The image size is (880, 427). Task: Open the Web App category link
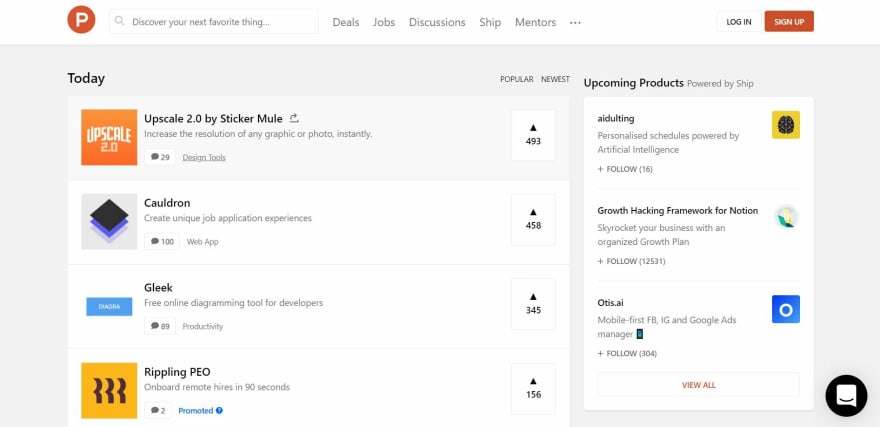[x=203, y=242]
